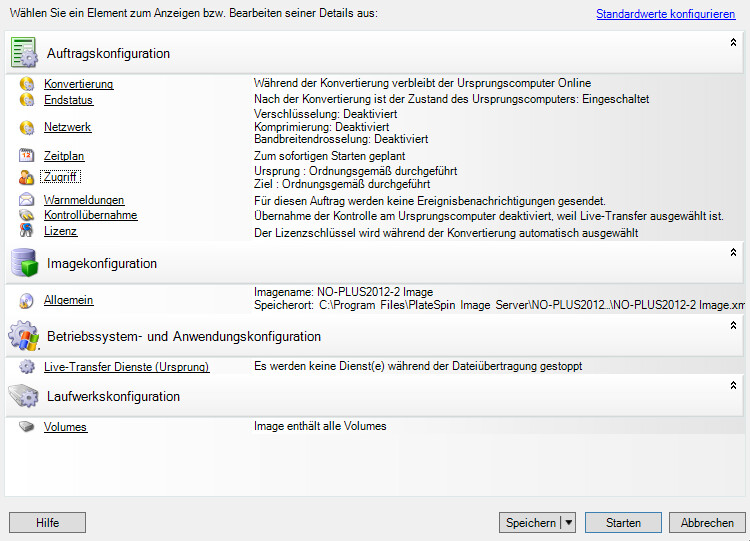Click the Zugriff user icon
Viewport: 750px width, 541px height.
pos(27,177)
